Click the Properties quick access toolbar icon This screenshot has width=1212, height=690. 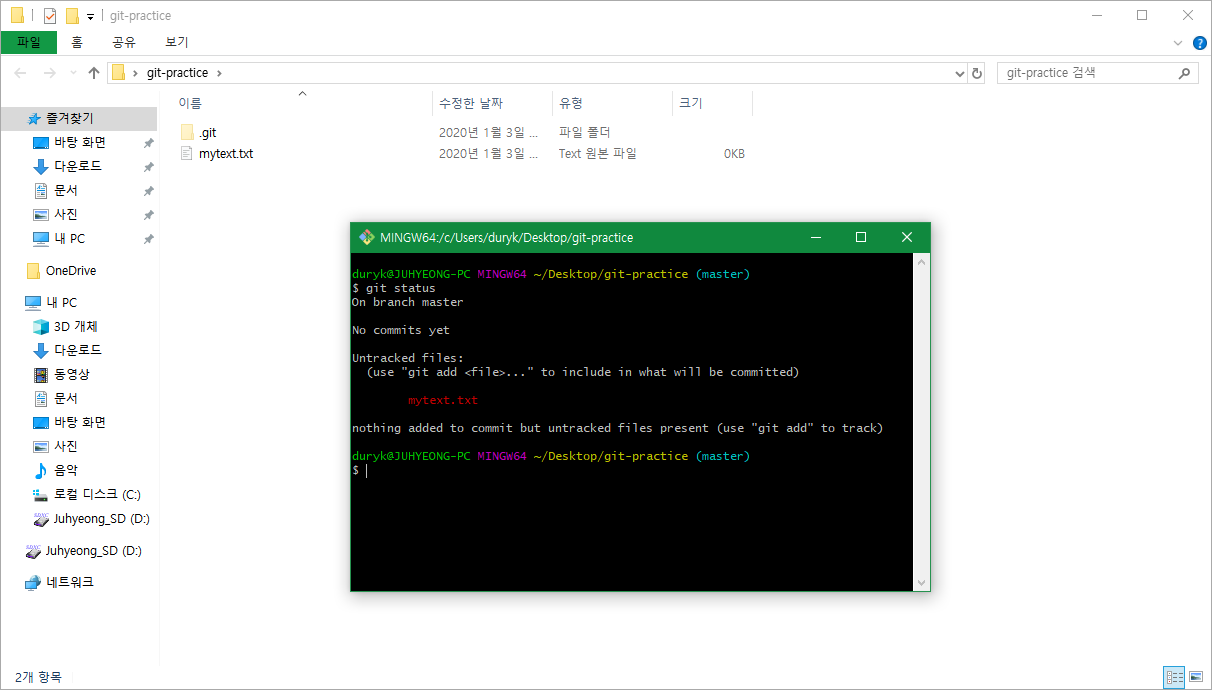point(50,16)
